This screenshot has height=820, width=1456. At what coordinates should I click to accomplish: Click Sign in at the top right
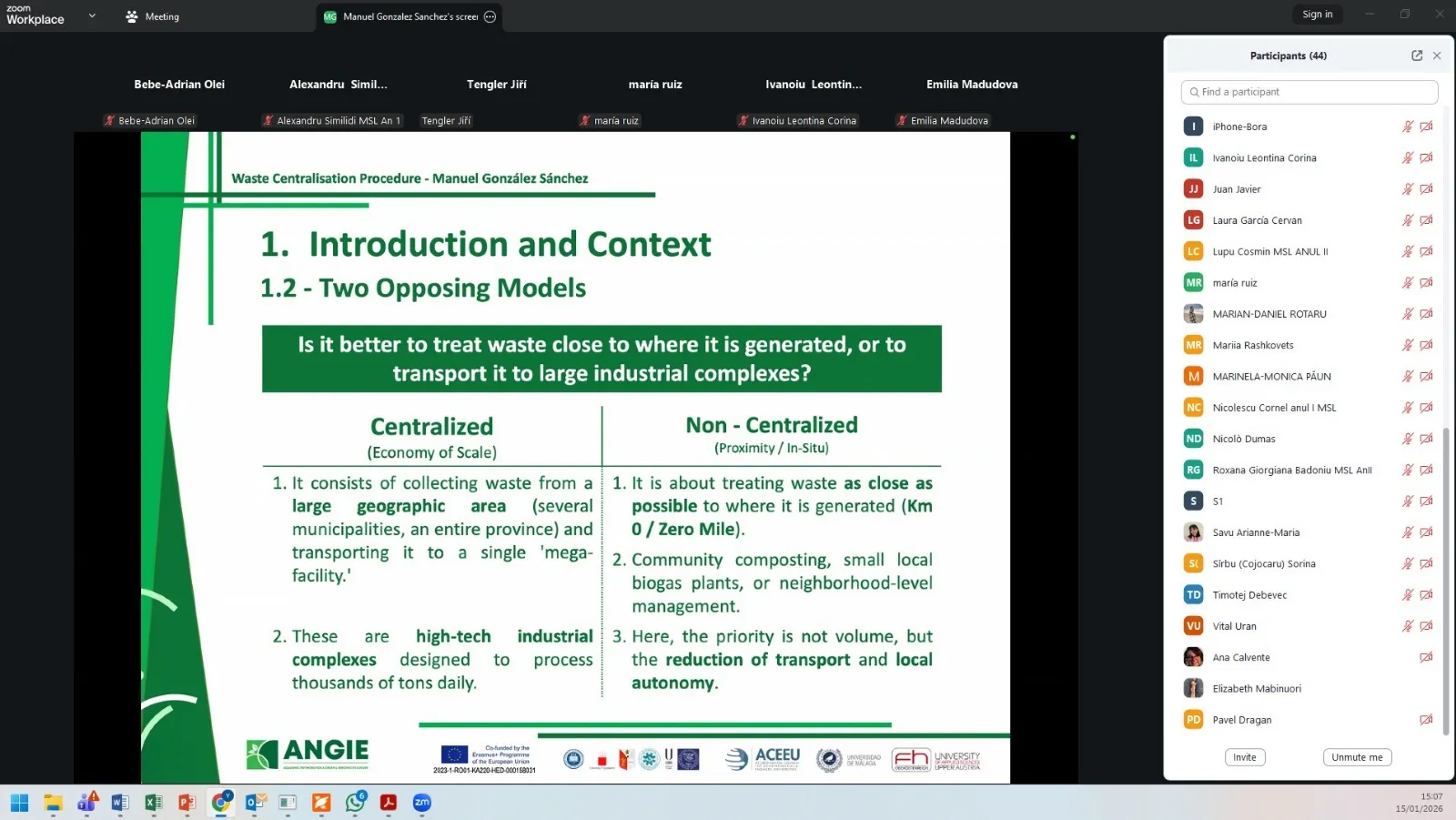(x=1317, y=15)
